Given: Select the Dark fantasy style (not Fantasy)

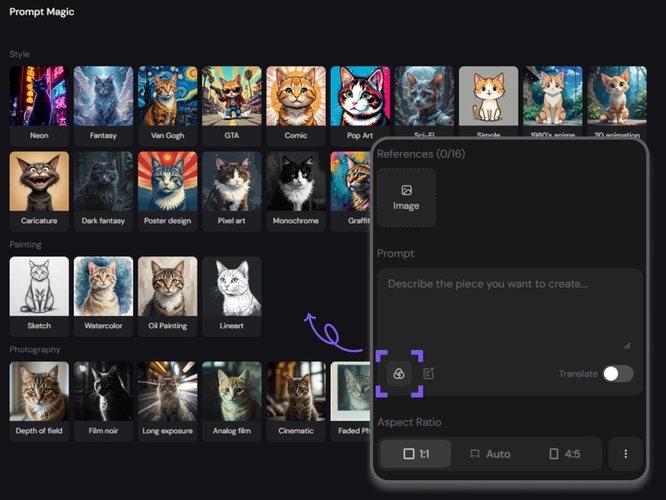Looking at the screenshot, I should pos(103,191).
